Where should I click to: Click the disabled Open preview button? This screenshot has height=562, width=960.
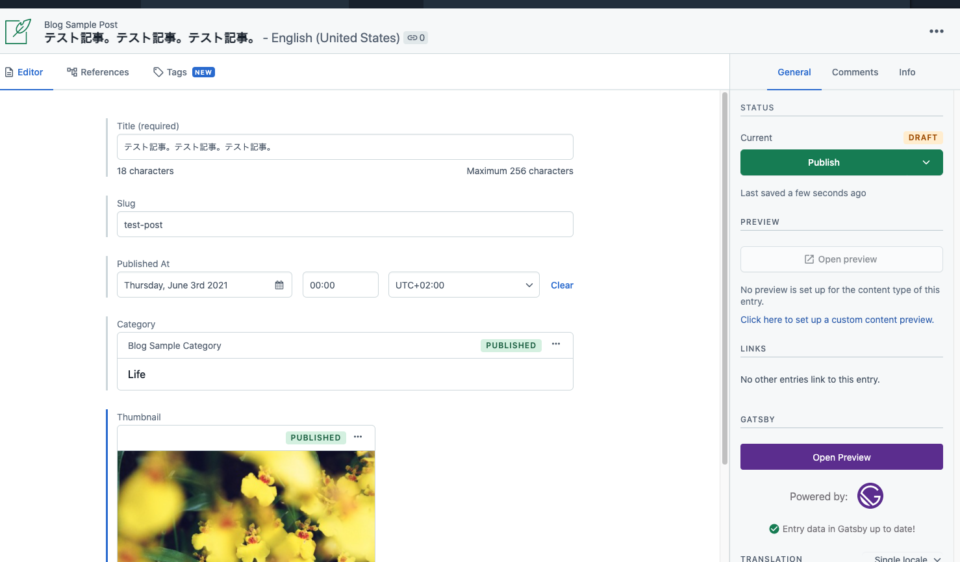(x=841, y=260)
